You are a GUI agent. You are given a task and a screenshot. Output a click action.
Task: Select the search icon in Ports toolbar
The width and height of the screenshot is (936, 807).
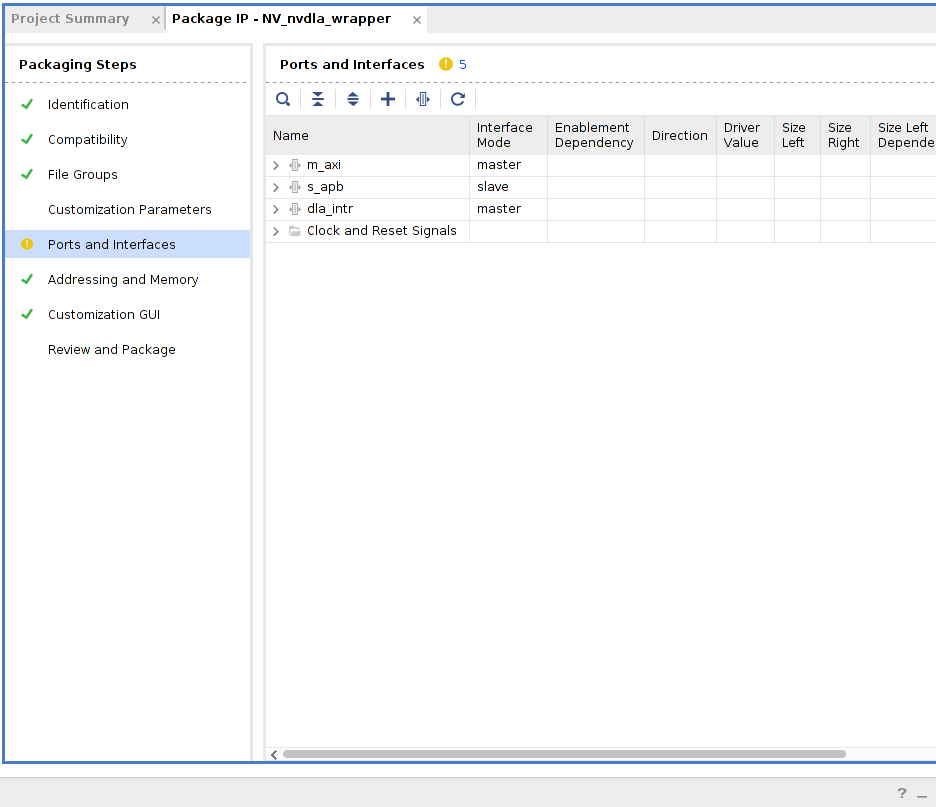click(x=283, y=99)
